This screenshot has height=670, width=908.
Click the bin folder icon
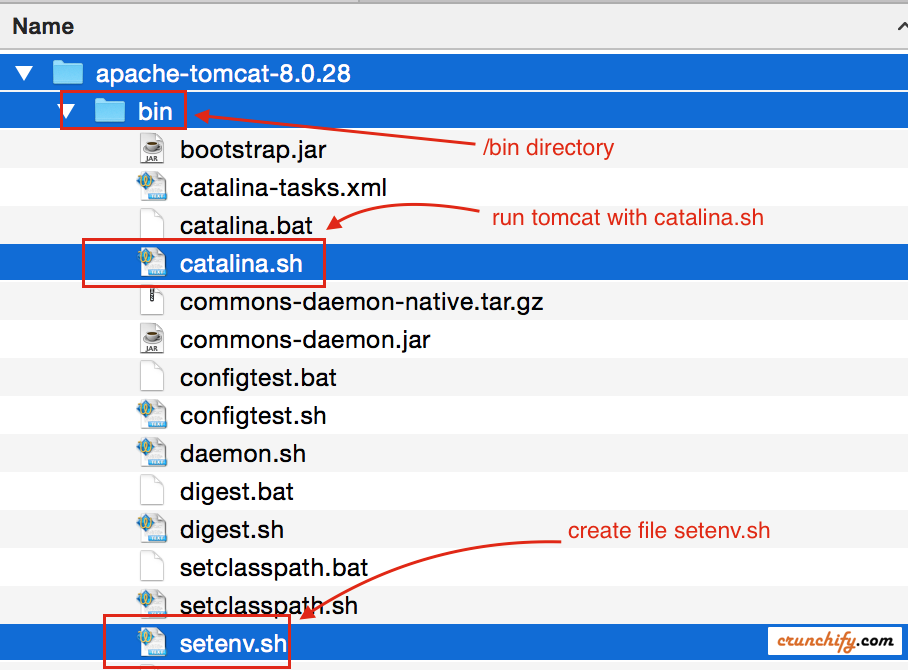109,112
